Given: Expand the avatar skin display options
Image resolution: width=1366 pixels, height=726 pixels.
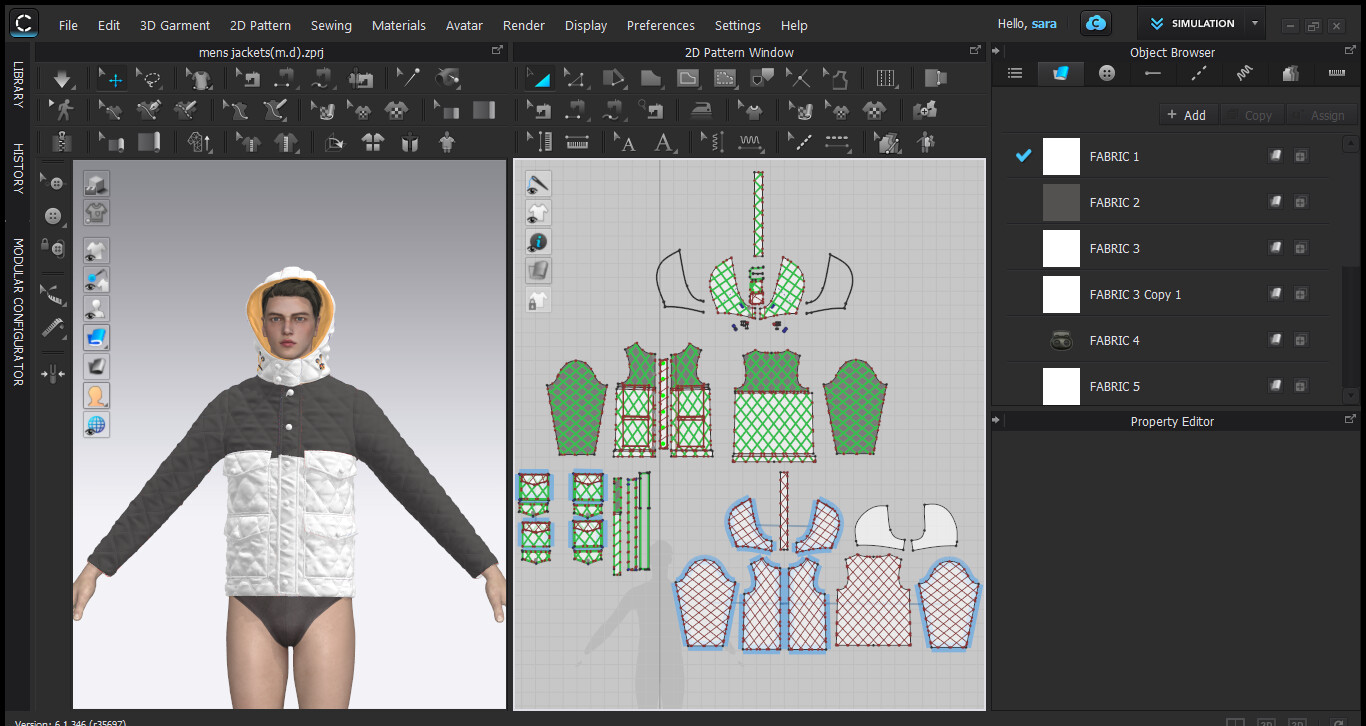Looking at the screenshot, I should [97, 395].
